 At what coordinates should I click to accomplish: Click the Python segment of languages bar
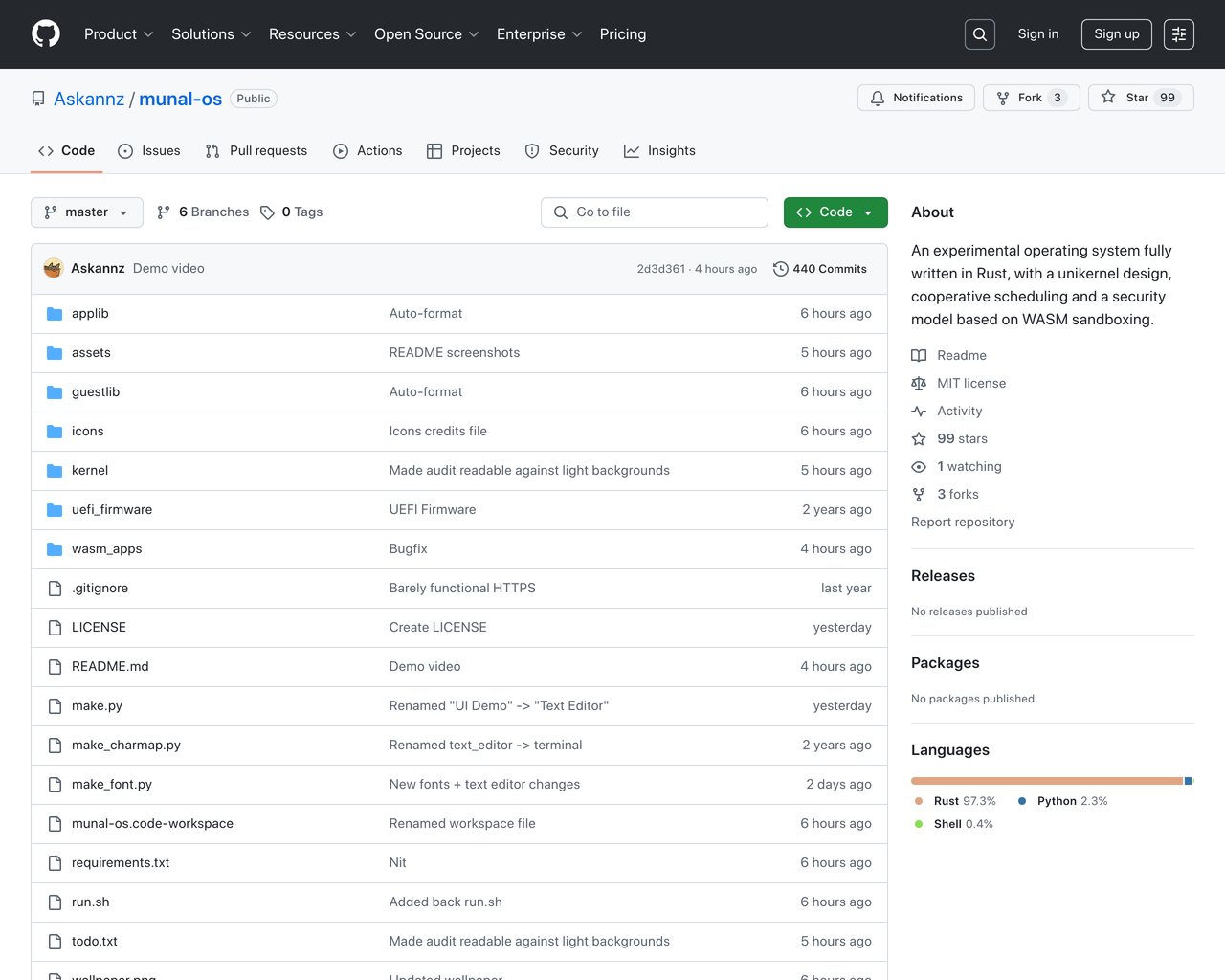point(1189,781)
